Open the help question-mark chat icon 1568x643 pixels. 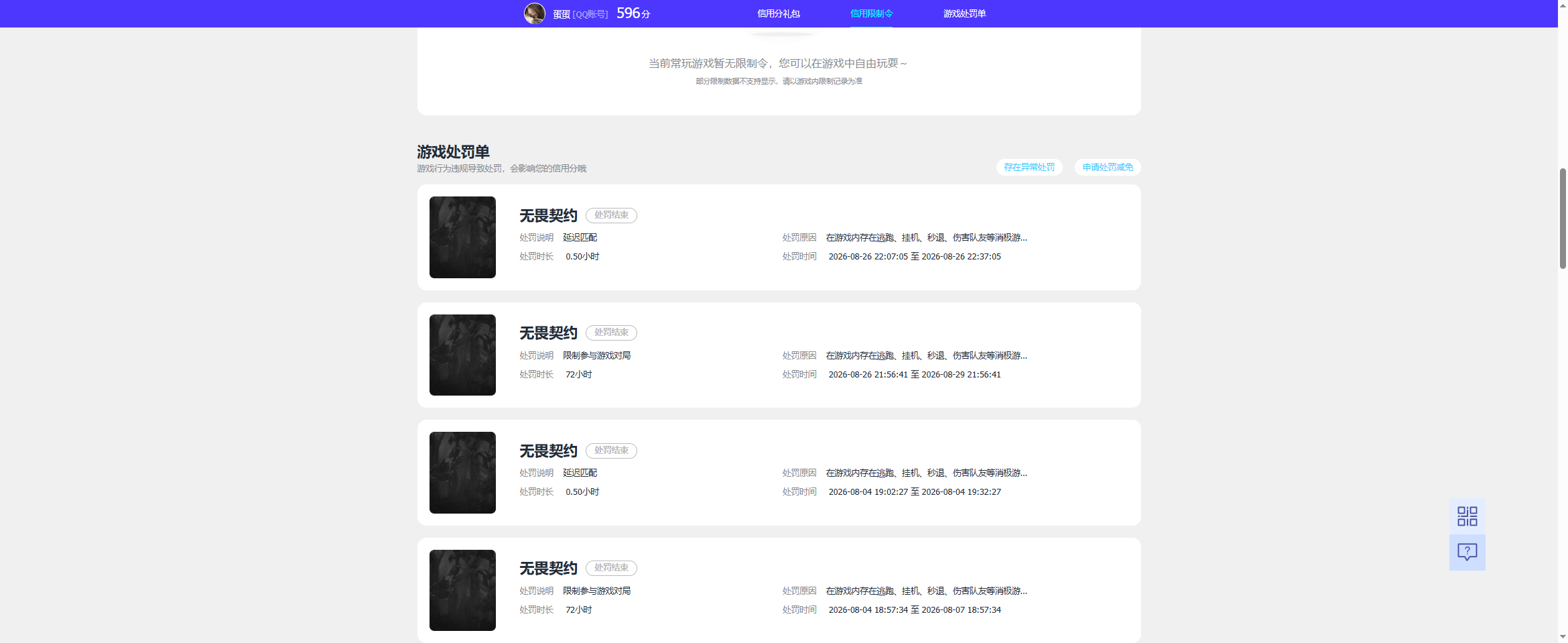pos(1467,552)
